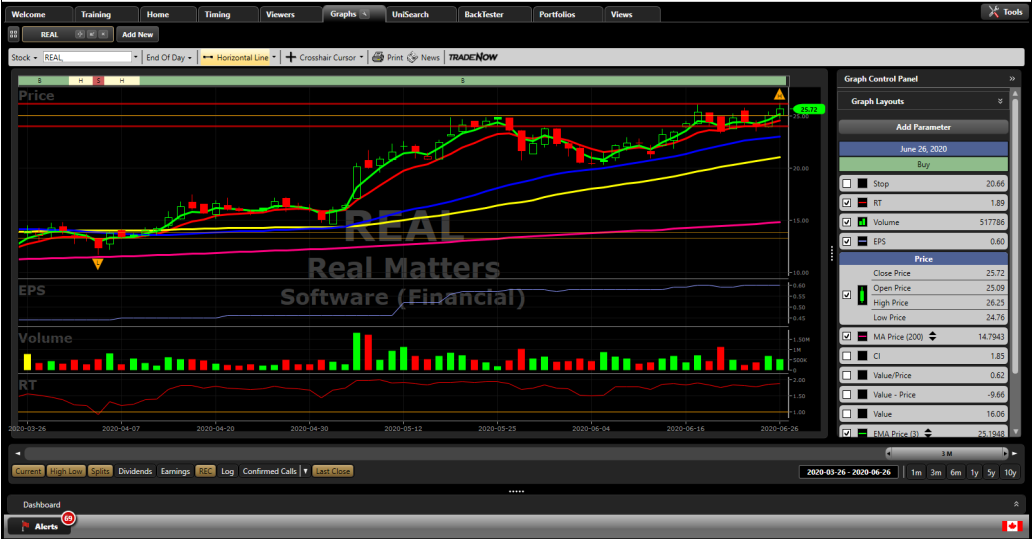Click left arrow of timeline scrollbar

pyautogui.click(x=18, y=453)
